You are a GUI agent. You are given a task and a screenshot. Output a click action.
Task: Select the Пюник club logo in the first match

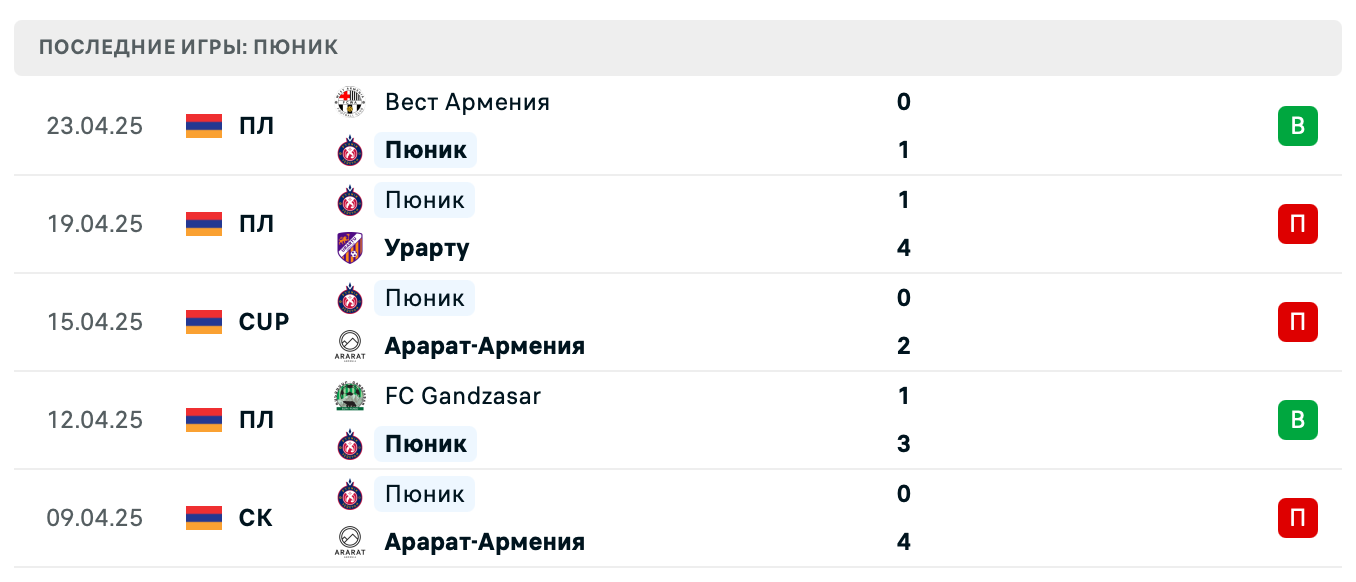[348, 149]
